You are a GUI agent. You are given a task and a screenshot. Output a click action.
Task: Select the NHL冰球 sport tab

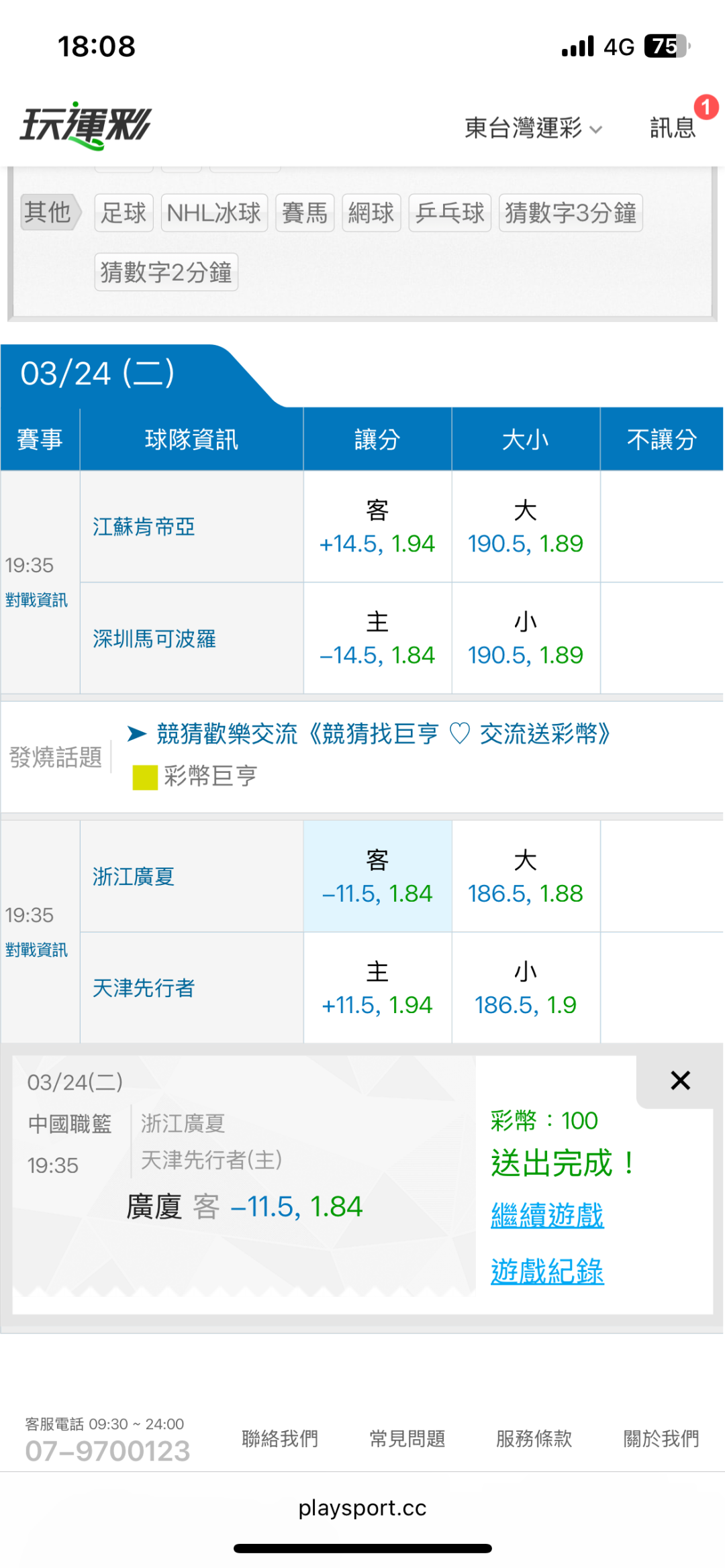click(213, 213)
